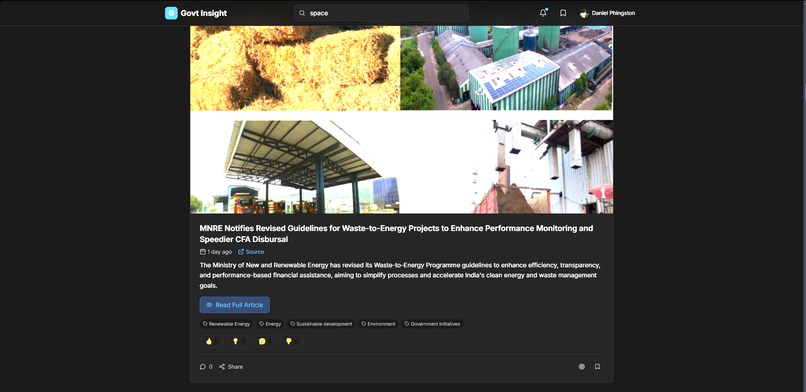Viewport: 806px width, 392px height.
Task: Click the '1 day ago' date label
Action: click(x=216, y=252)
